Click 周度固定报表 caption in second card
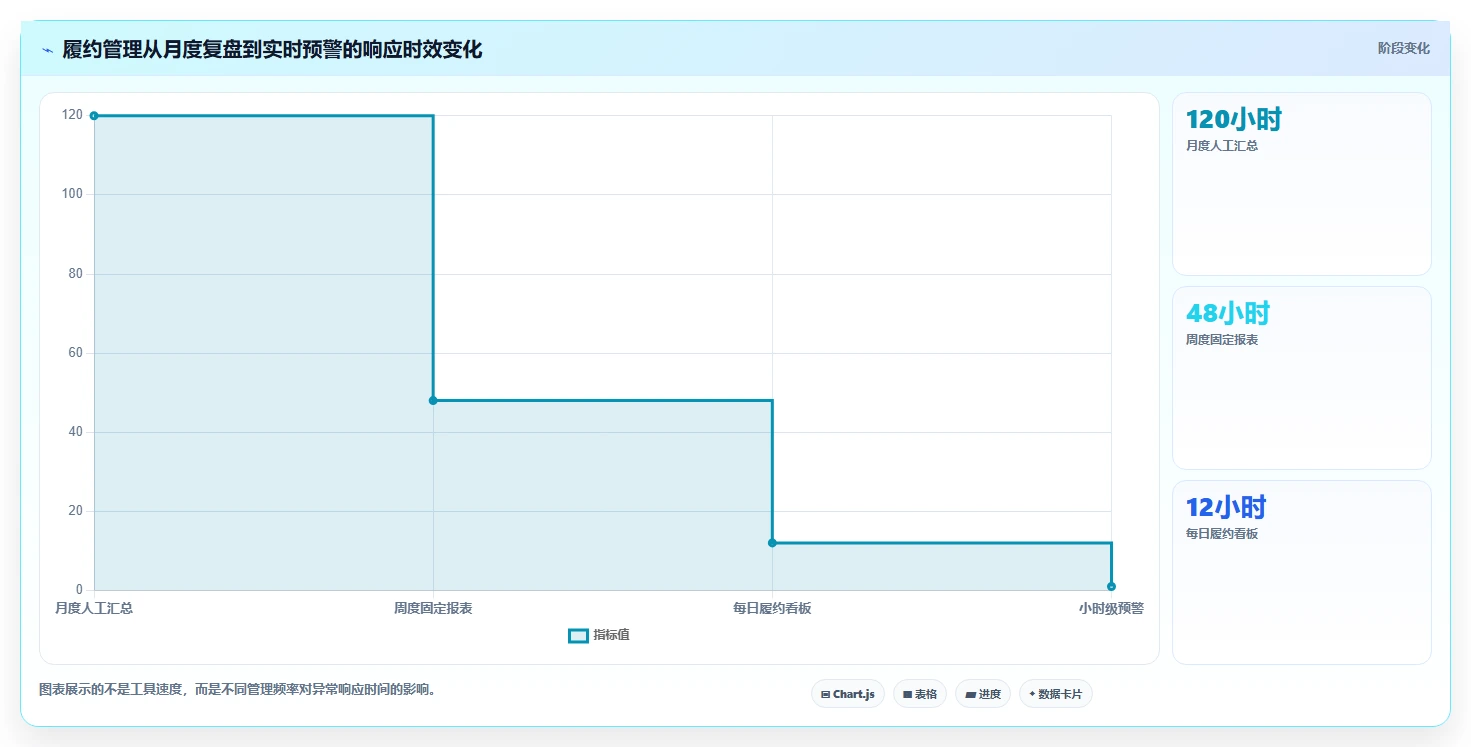This screenshot has width=1471, height=747. 1222,340
